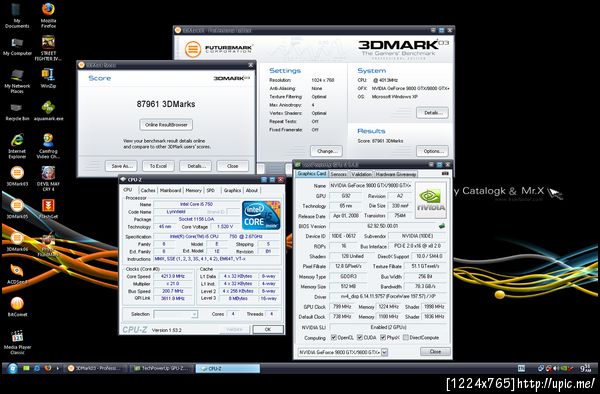This screenshot has width=600, height=394.
Task: Click the To Excel button
Action: [x=158, y=166]
